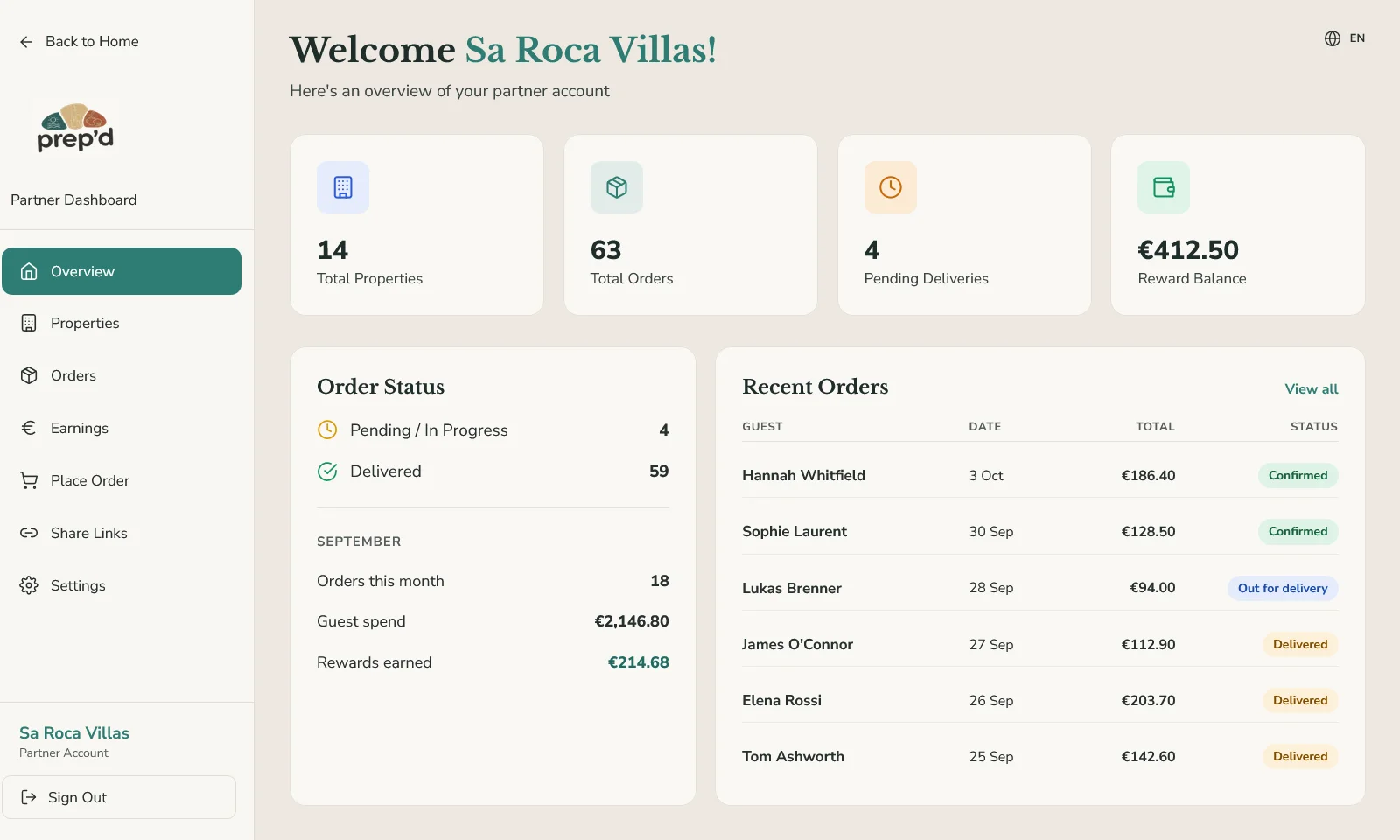Click the prep'd logo
Screen dimensions: 1400x840
pos(75,128)
